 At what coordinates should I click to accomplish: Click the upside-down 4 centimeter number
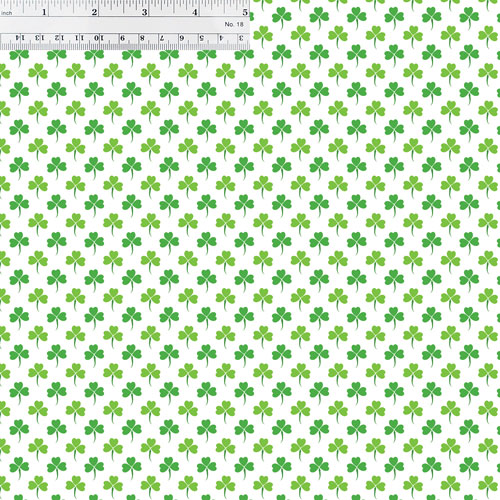coord(221,38)
